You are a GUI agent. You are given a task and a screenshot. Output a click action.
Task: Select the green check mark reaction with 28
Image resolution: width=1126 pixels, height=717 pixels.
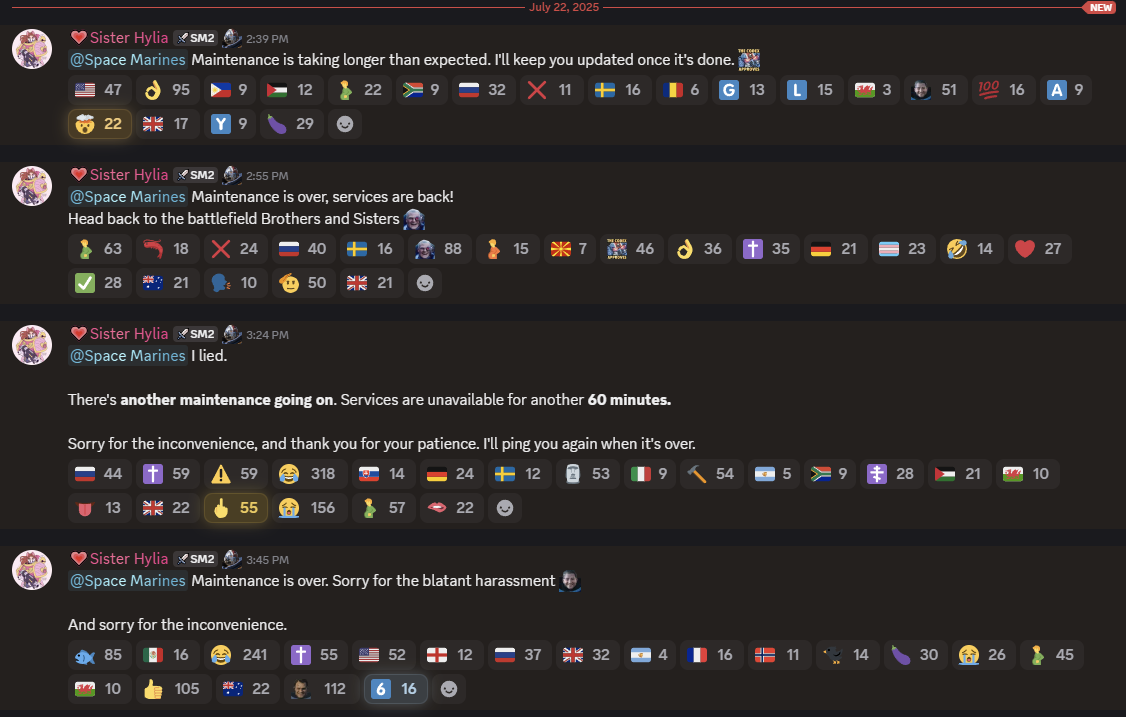coord(100,282)
